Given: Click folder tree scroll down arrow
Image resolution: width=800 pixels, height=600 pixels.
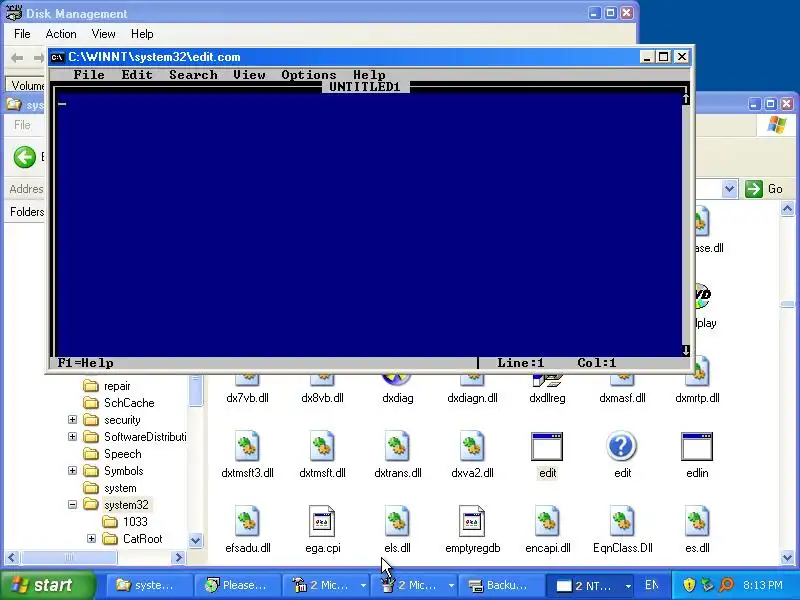Looking at the screenshot, I should [195, 540].
